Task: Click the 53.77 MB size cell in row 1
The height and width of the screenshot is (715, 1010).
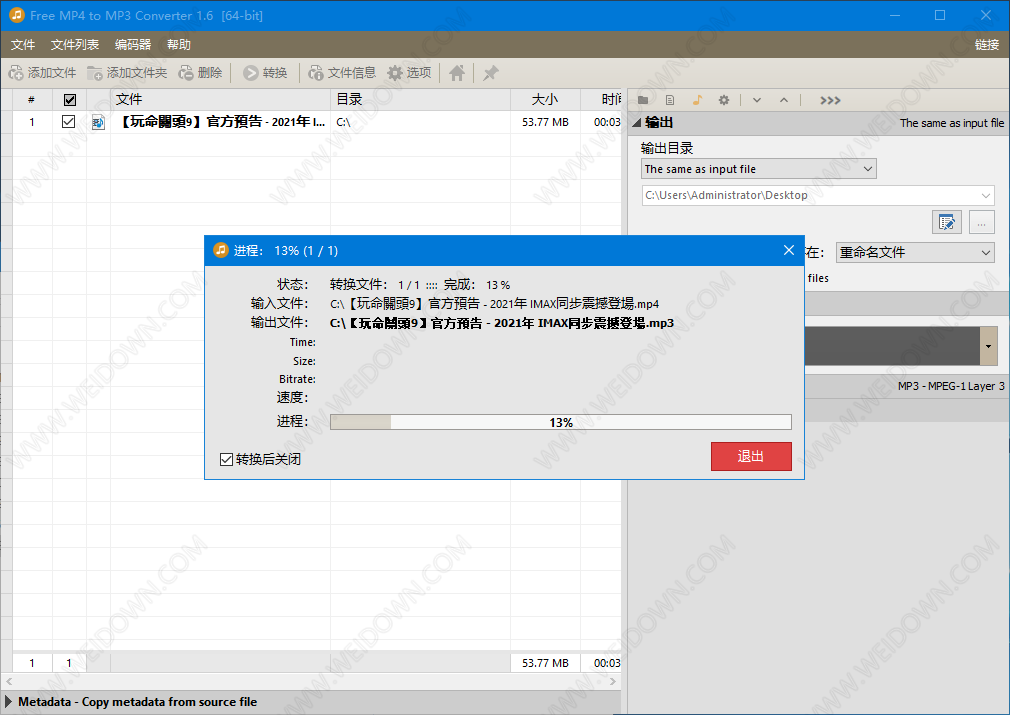Action: point(545,122)
